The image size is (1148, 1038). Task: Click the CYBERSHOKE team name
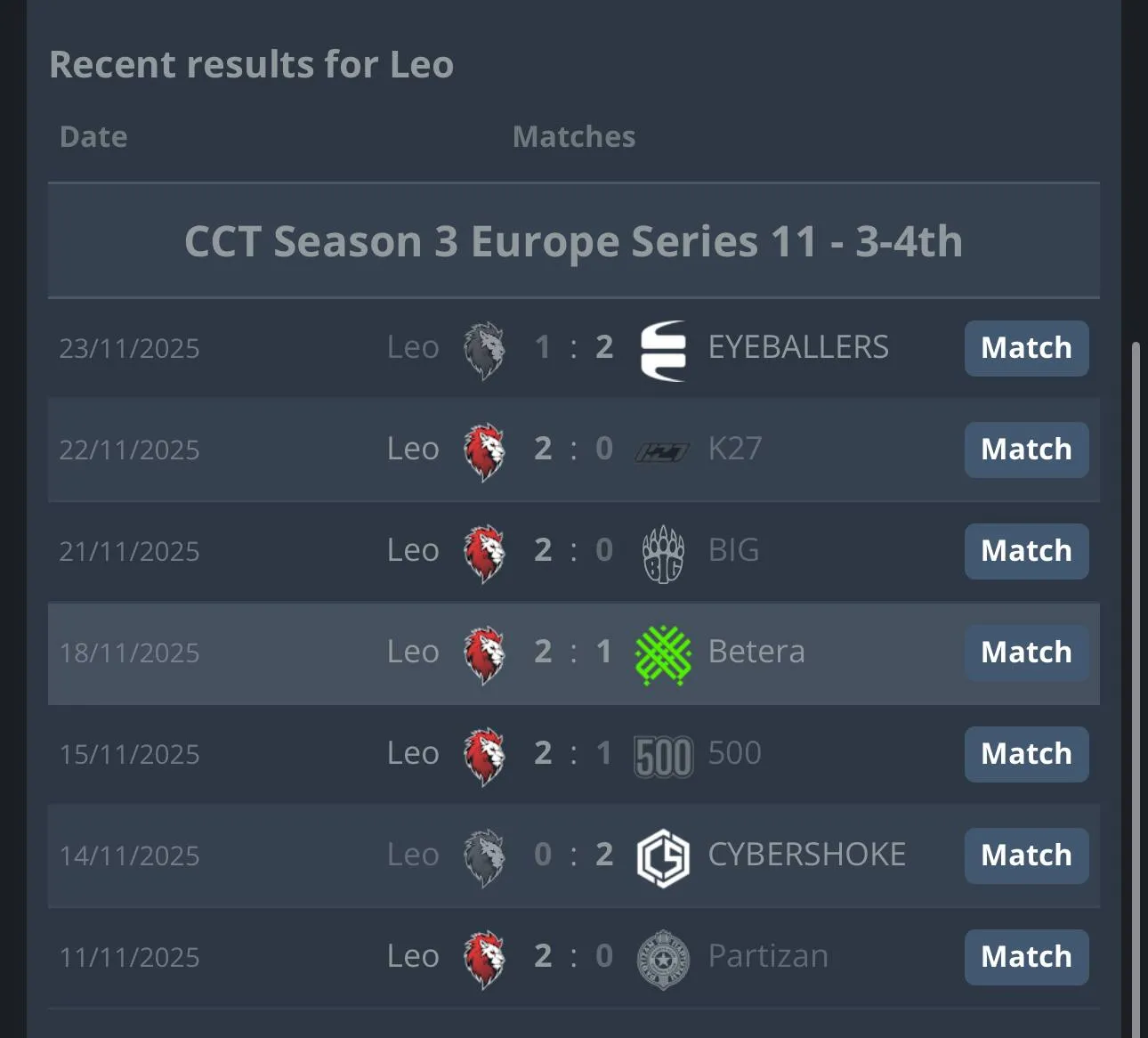click(x=806, y=855)
